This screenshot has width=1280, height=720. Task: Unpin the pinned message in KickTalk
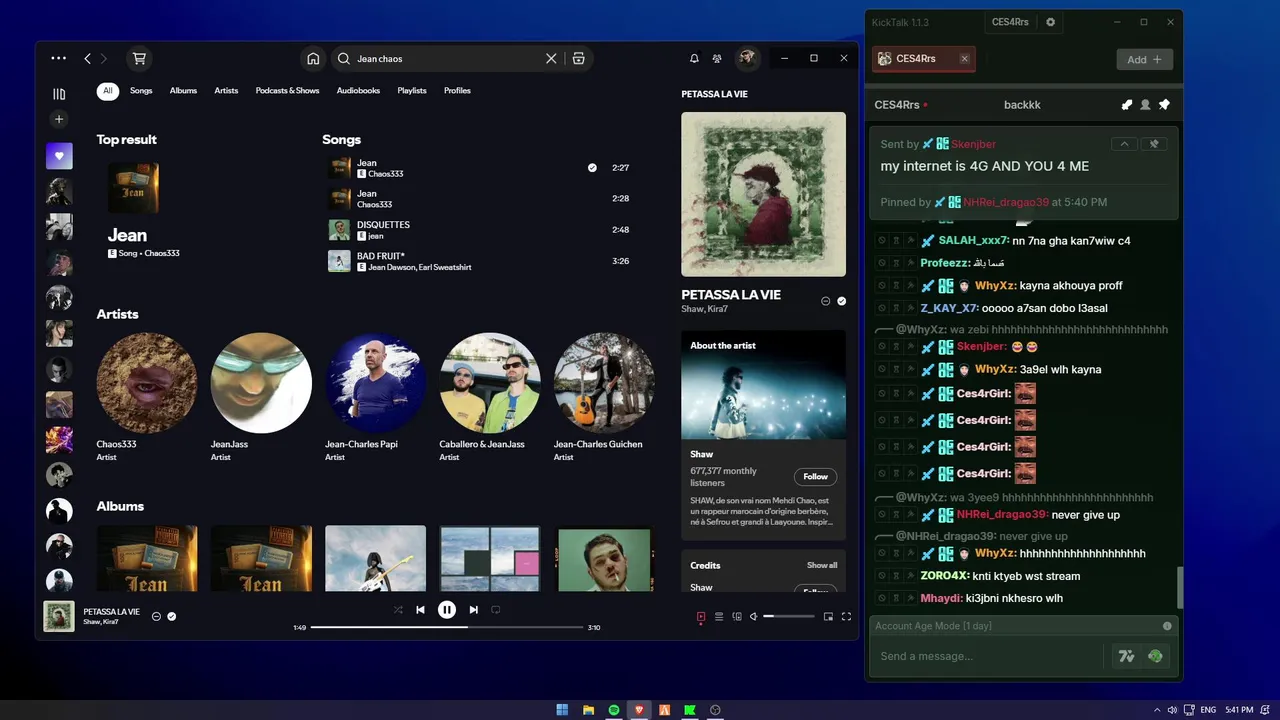point(1154,144)
